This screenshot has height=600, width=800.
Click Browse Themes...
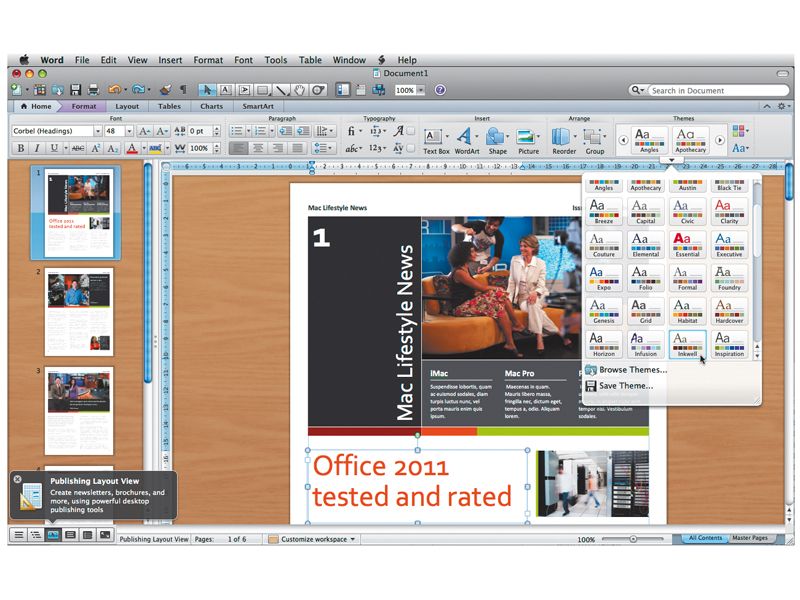click(x=626, y=370)
